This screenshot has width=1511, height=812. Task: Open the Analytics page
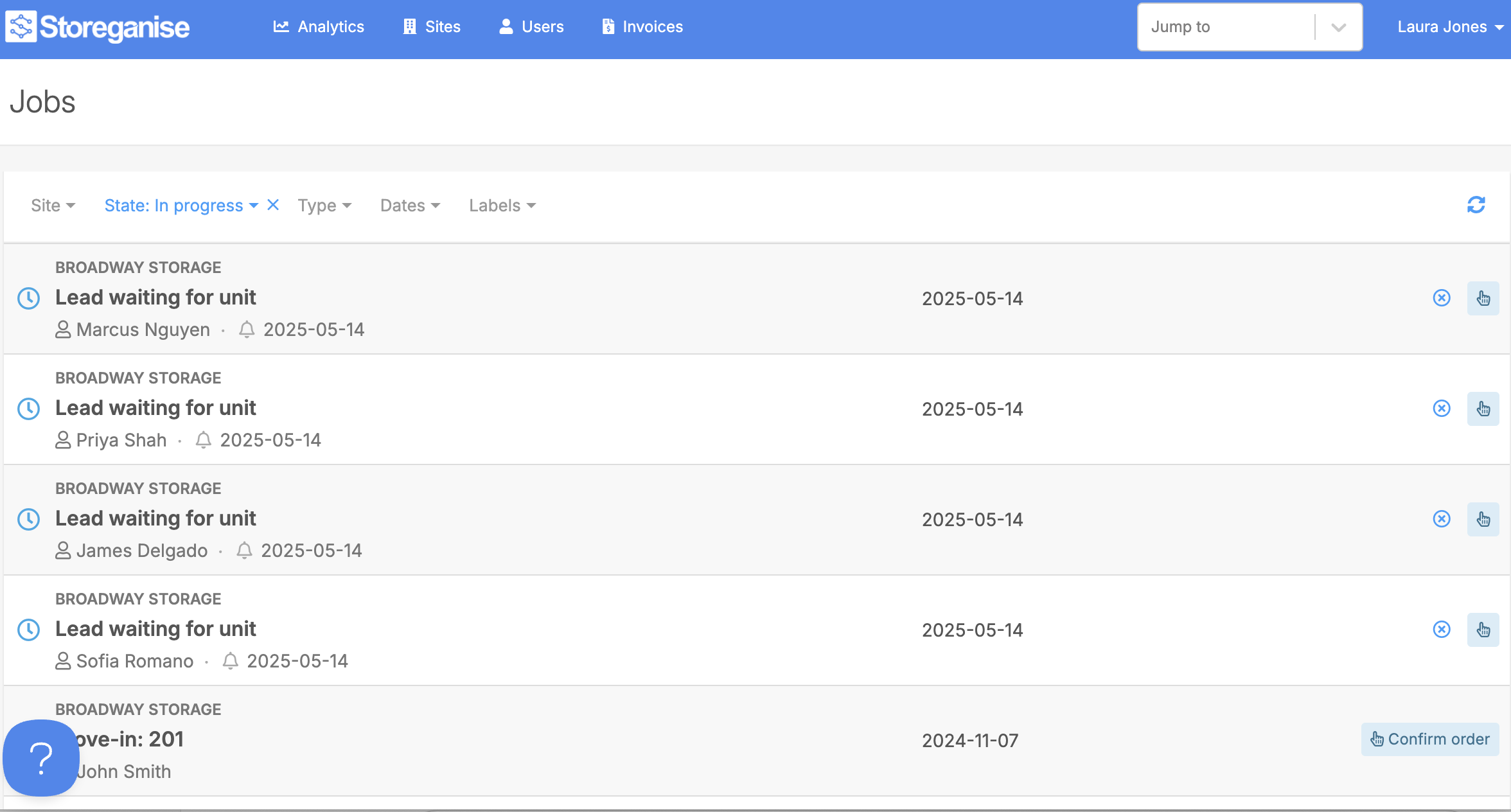(x=319, y=27)
